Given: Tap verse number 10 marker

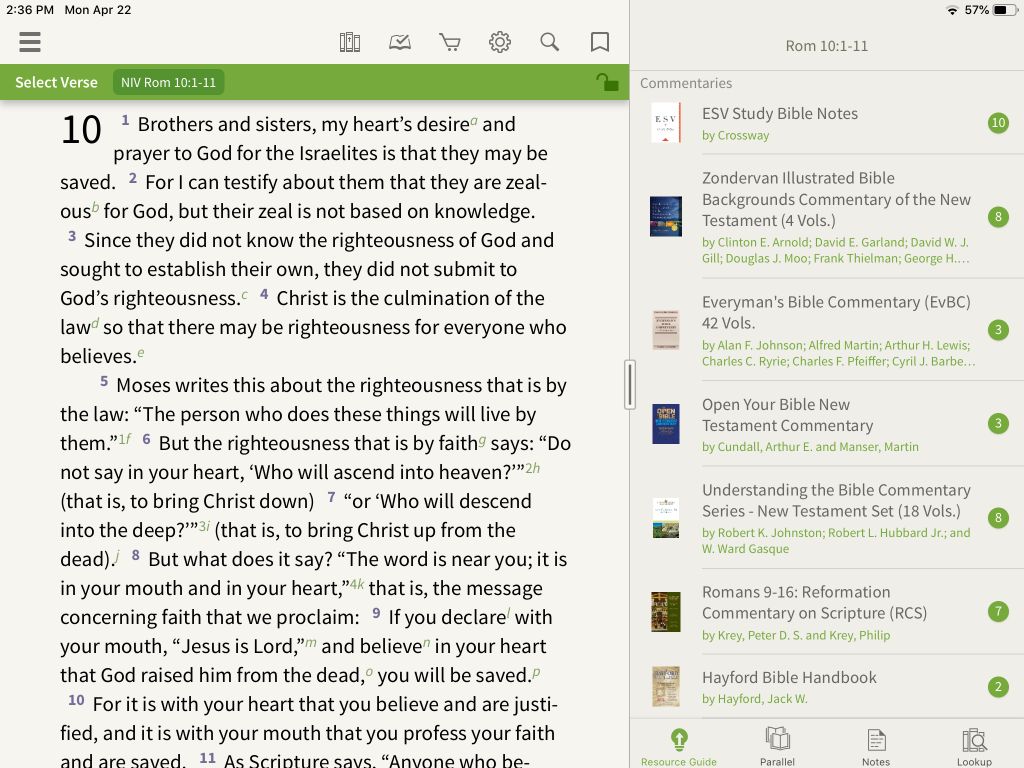Looking at the screenshot, I should pos(76,700).
